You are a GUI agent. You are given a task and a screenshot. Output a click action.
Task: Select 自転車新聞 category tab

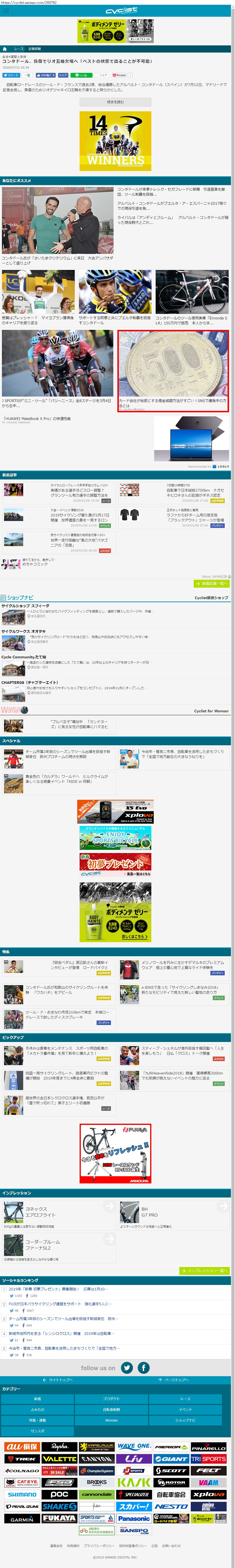[x=111, y=1410]
